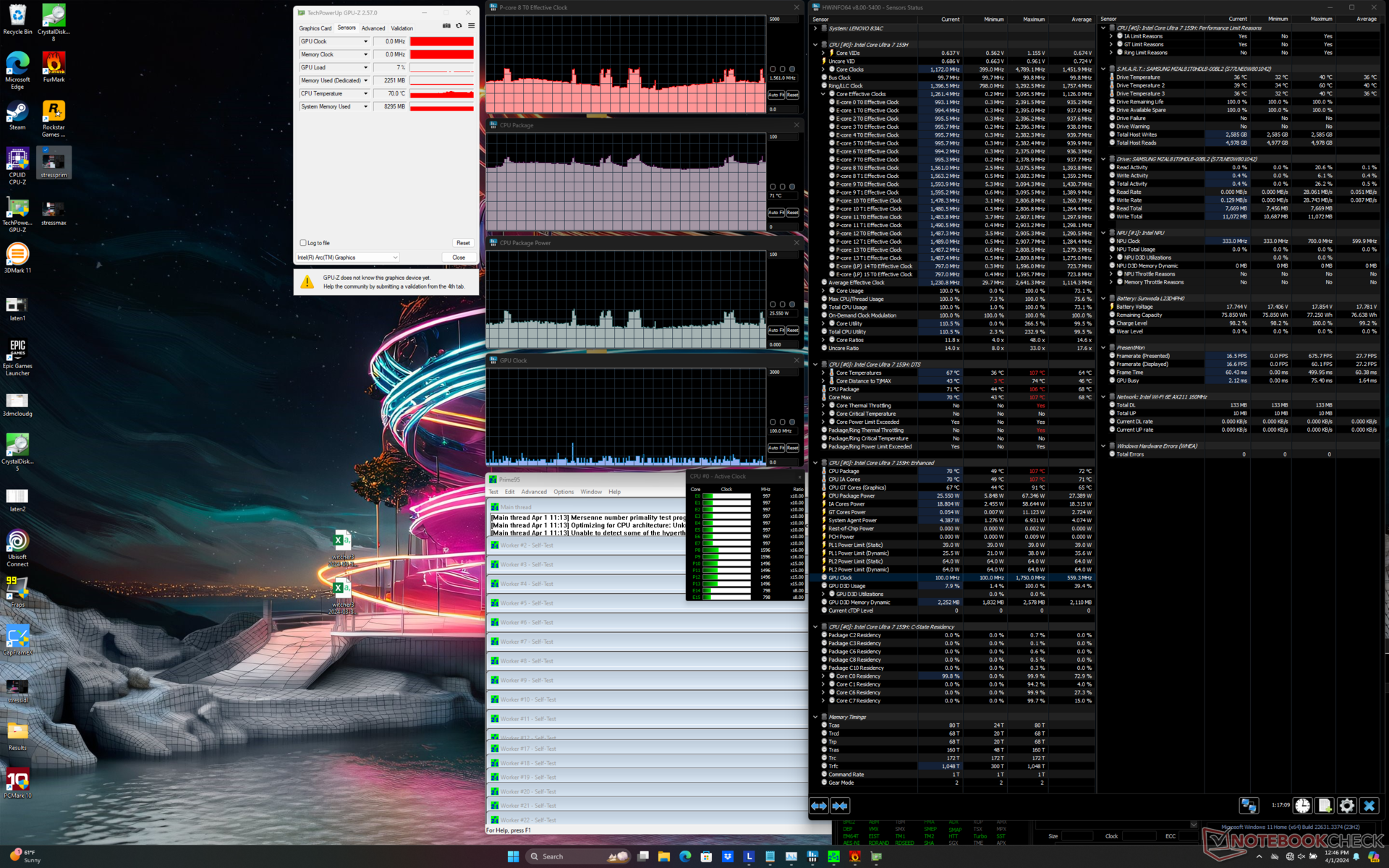Screen dimensions: 1389x868
Task: Click the GPU-Z Reset button
Action: pos(463,243)
